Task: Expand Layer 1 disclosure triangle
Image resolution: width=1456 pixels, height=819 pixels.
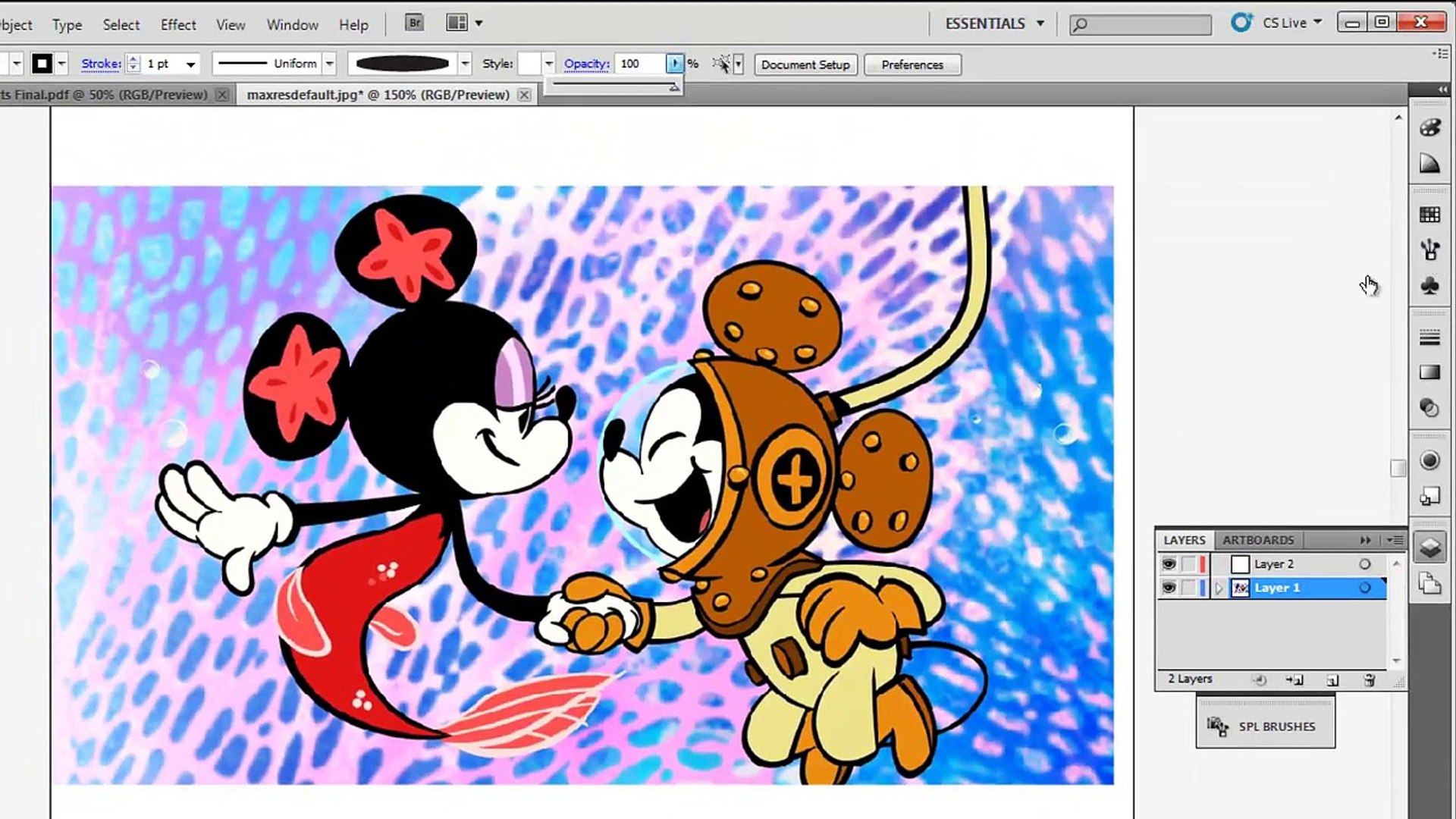Action: coord(1219,588)
